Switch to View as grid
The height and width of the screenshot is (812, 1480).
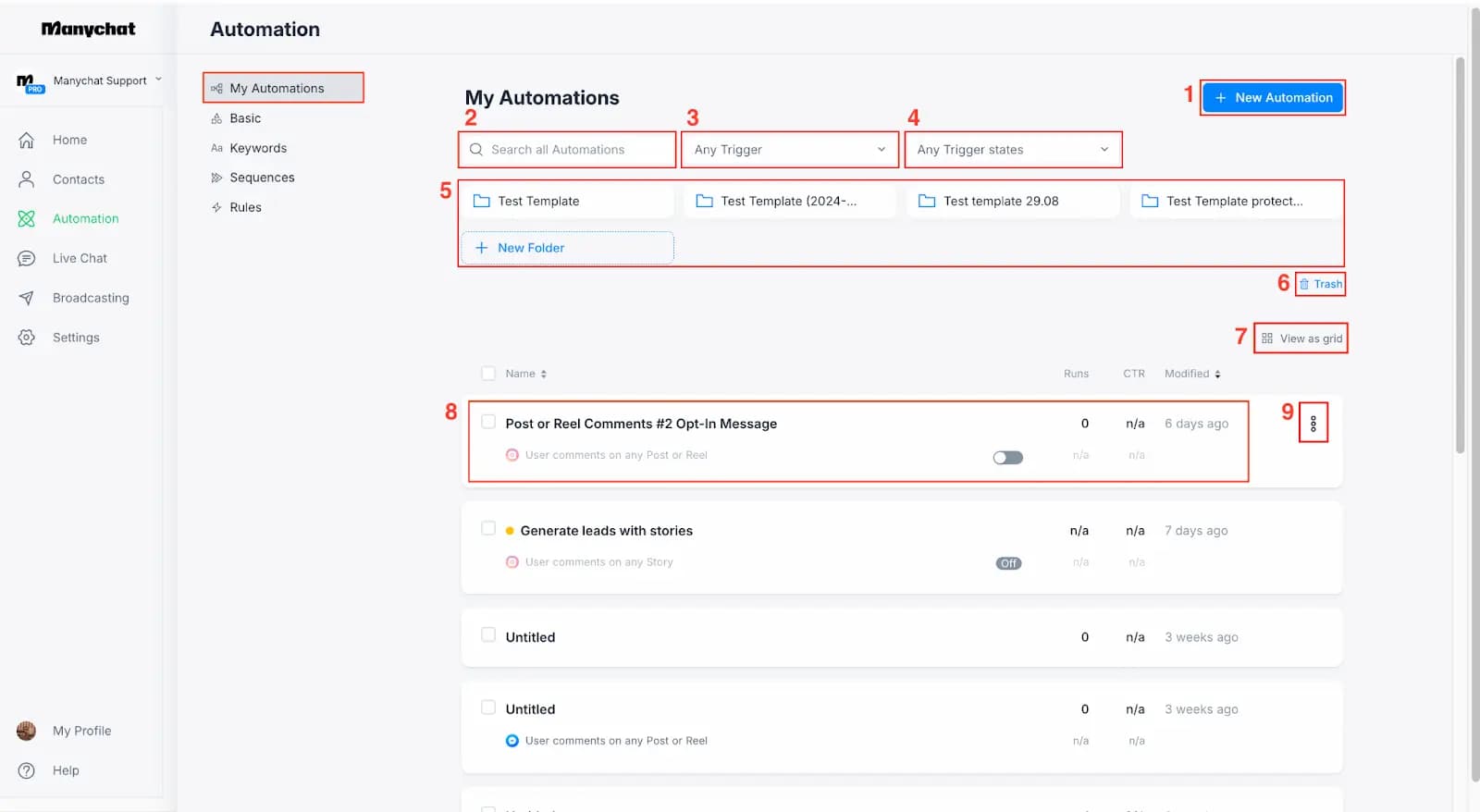(x=1301, y=338)
